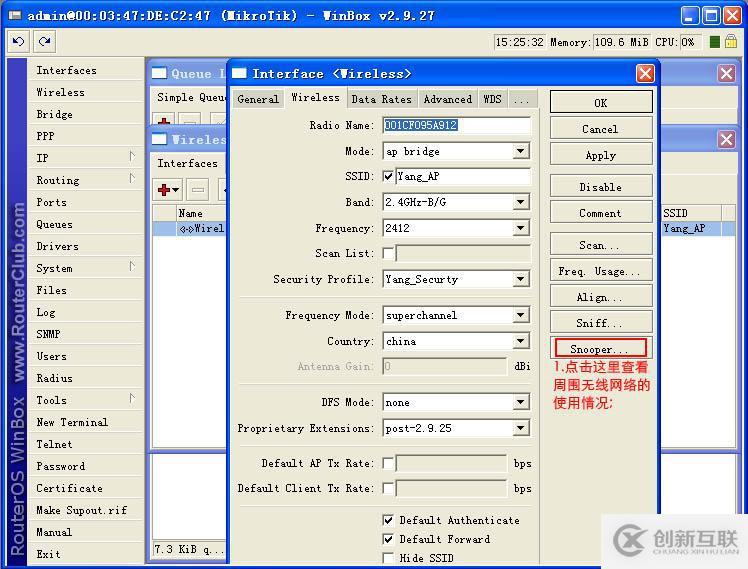Enable the Default Client Tx Rate checkbox
Screen dimensions: 748x569
coord(388,488)
